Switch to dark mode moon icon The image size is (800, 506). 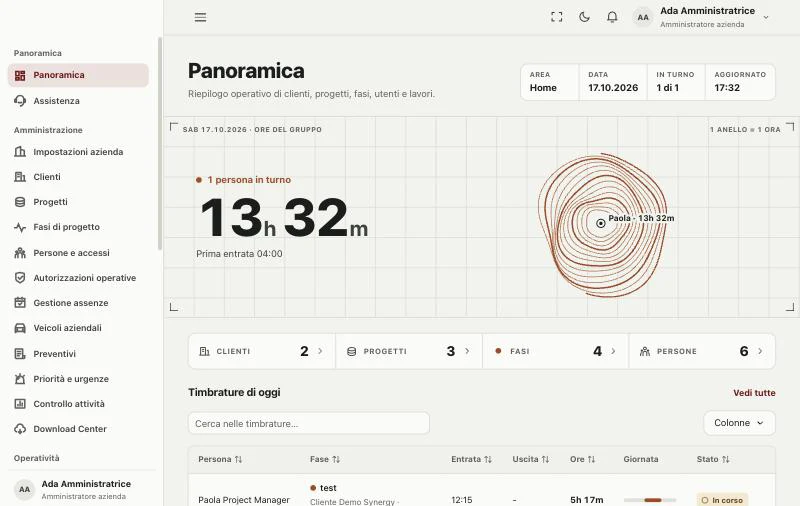(x=584, y=17)
